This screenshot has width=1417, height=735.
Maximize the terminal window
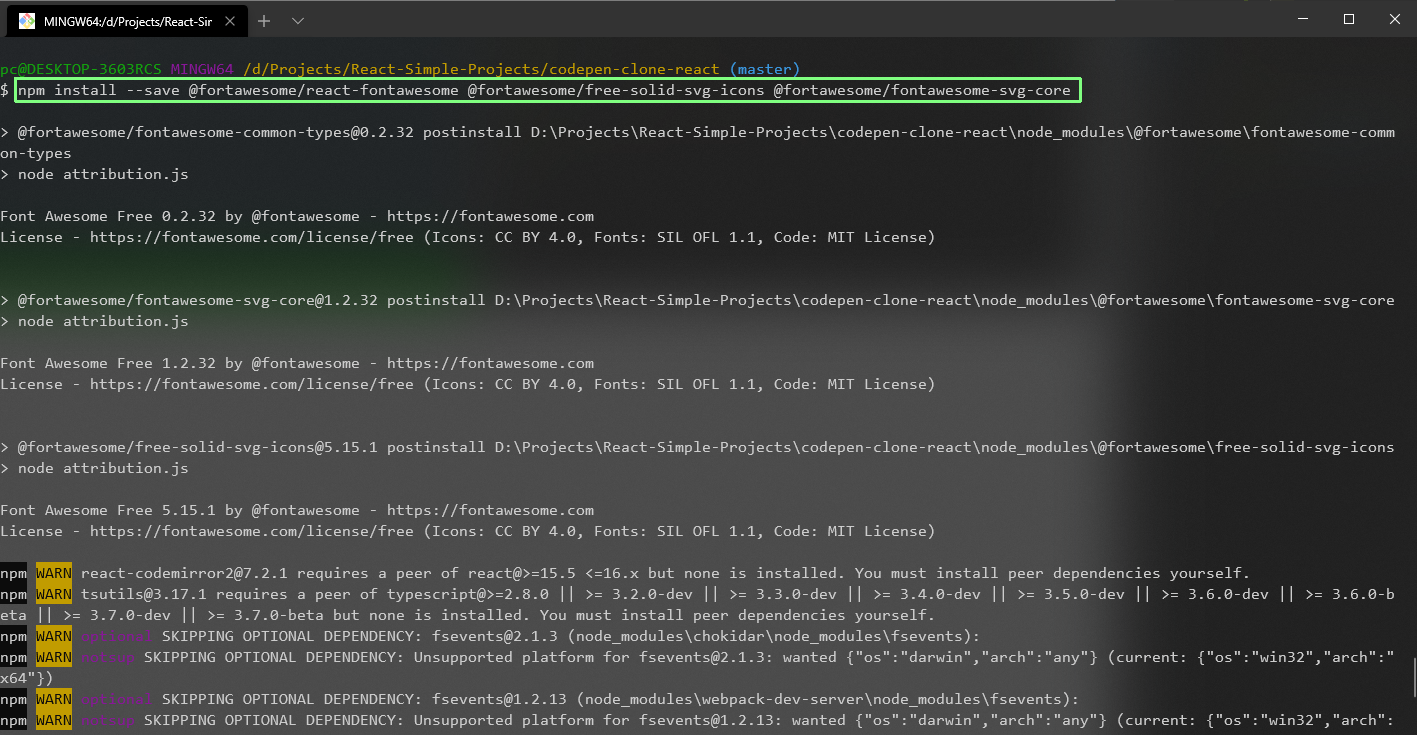(1348, 20)
